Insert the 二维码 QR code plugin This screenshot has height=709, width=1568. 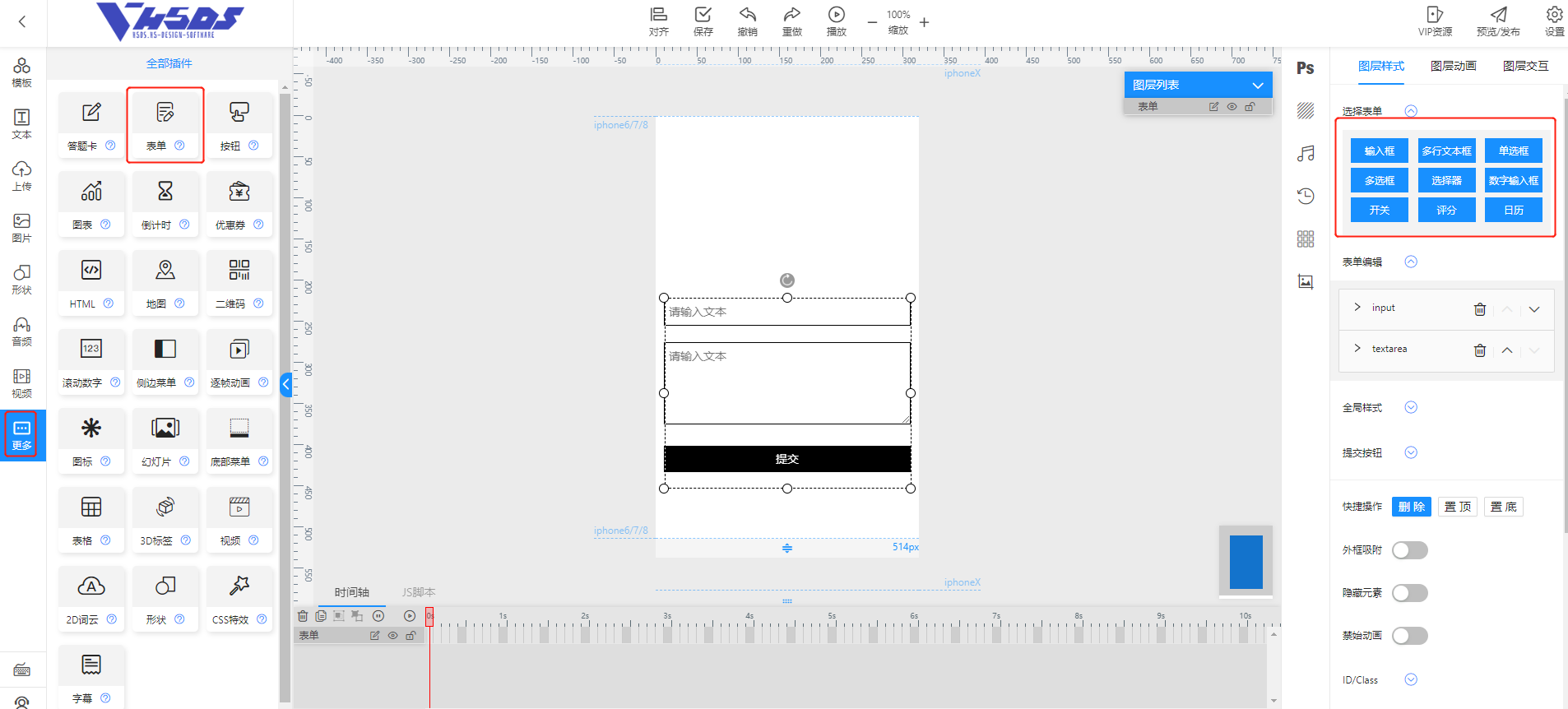239,284
